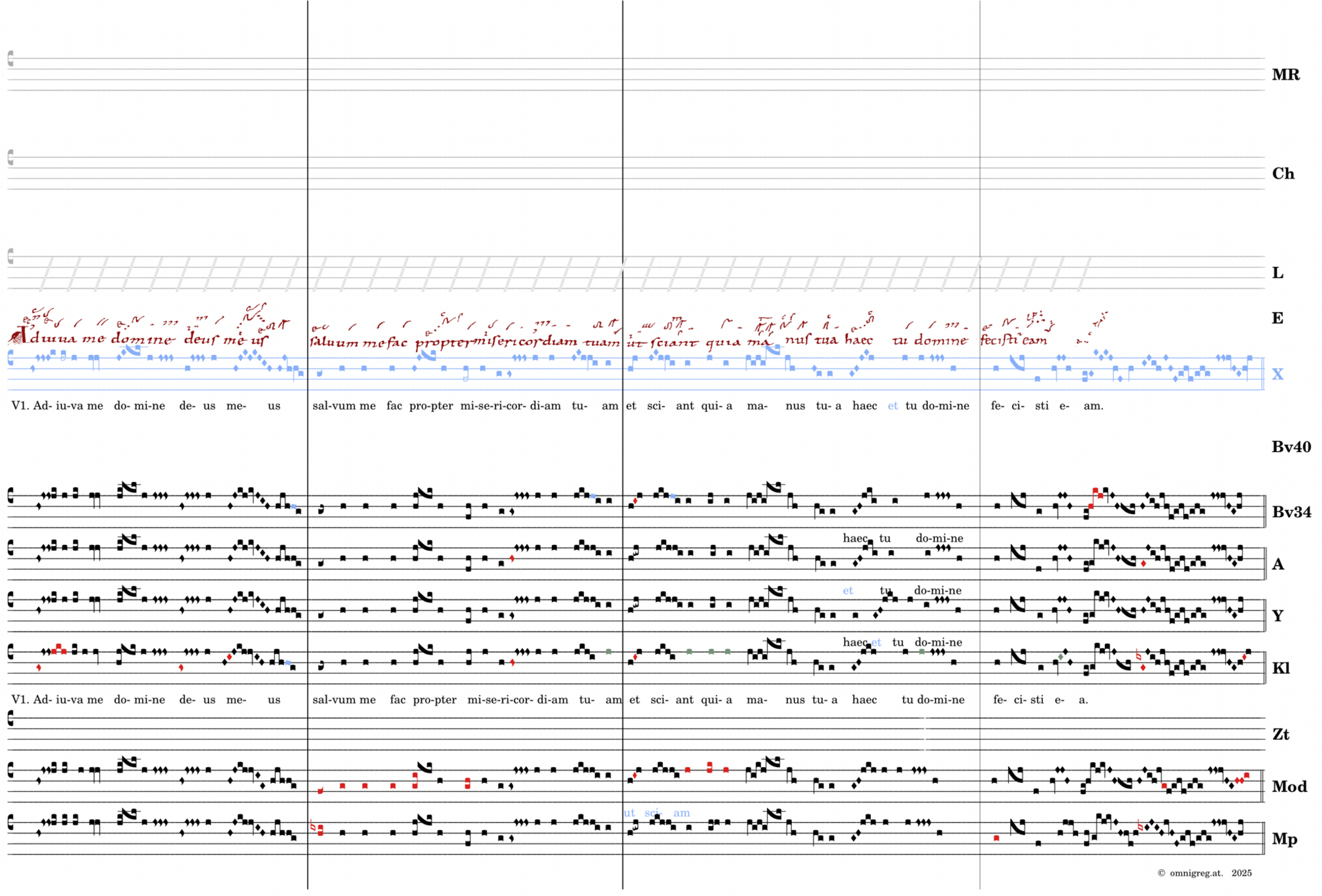Click the clef on the Zt staff
The image size is (1322, 896).
point(10,719)
